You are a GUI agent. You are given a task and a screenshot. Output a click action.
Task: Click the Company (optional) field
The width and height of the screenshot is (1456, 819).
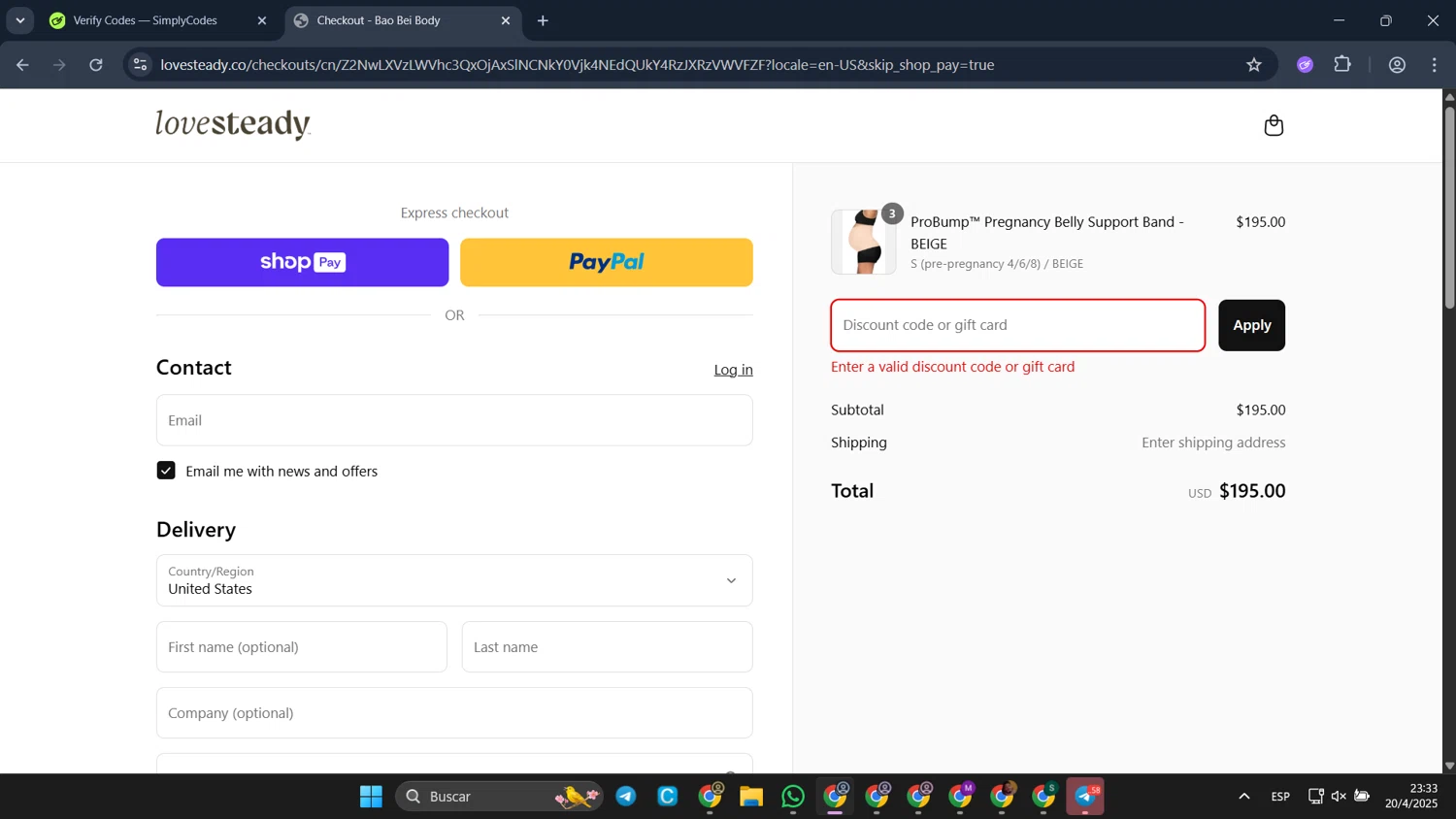coord(454,713)
